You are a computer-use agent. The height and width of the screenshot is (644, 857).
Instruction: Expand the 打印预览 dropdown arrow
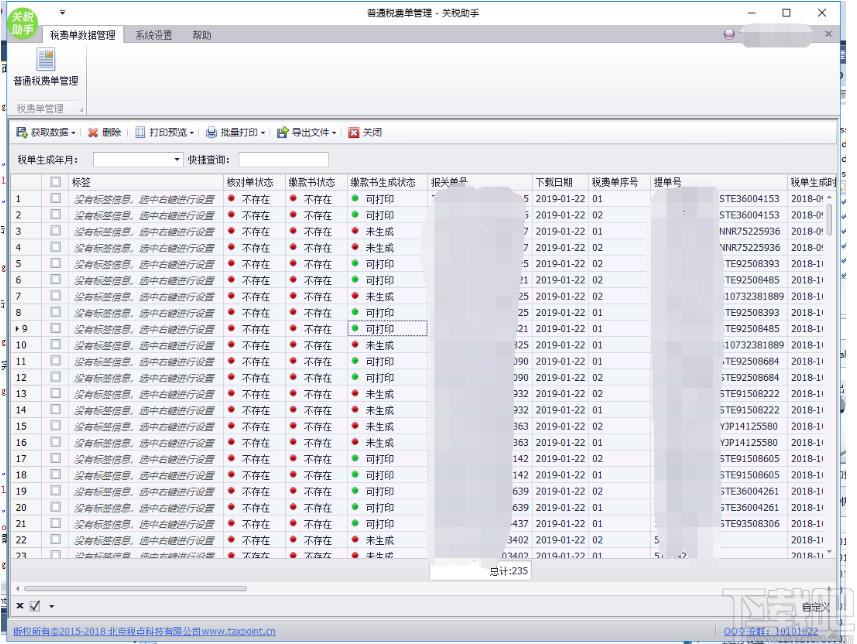tap(192, 133)
